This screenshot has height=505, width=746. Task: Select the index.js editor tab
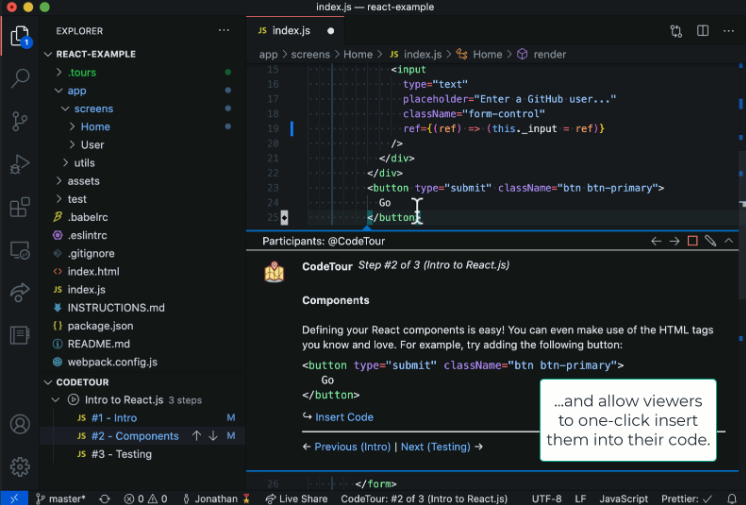[291, 31]
